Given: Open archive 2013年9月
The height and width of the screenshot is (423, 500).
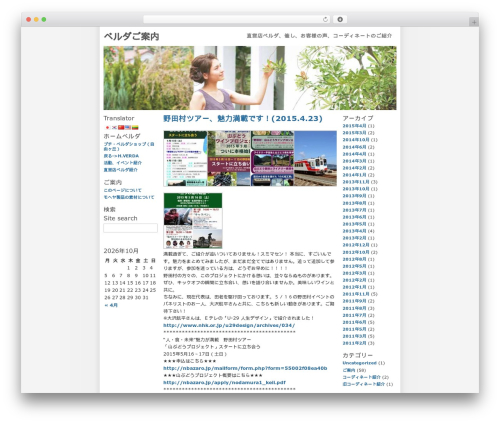Looking at the screenshot, I should (x=354, y=196).
